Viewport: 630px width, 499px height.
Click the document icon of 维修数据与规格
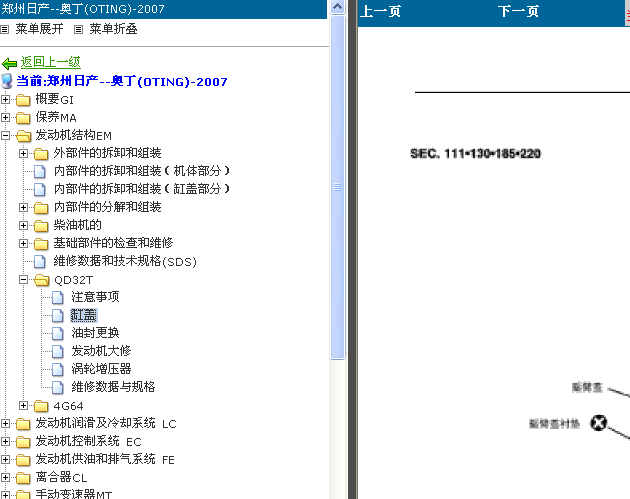[58, 387]
